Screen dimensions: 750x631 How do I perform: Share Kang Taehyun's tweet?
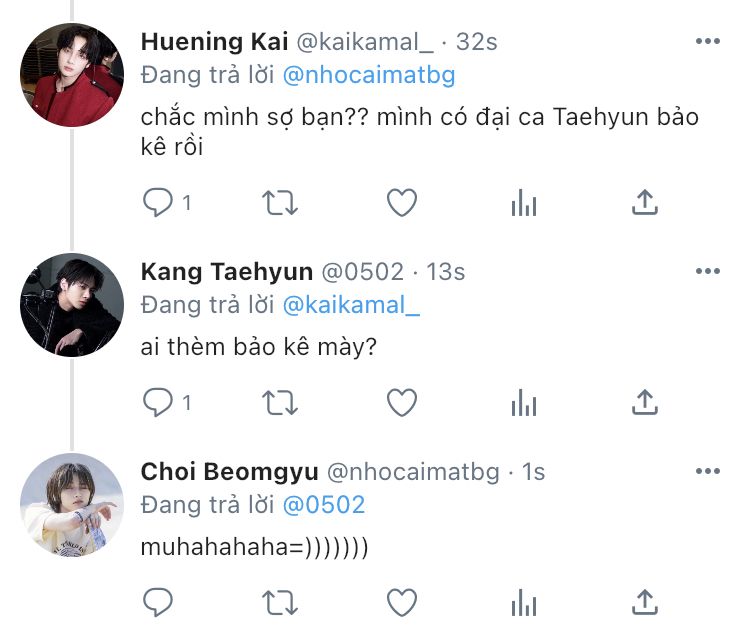point(645,402)
